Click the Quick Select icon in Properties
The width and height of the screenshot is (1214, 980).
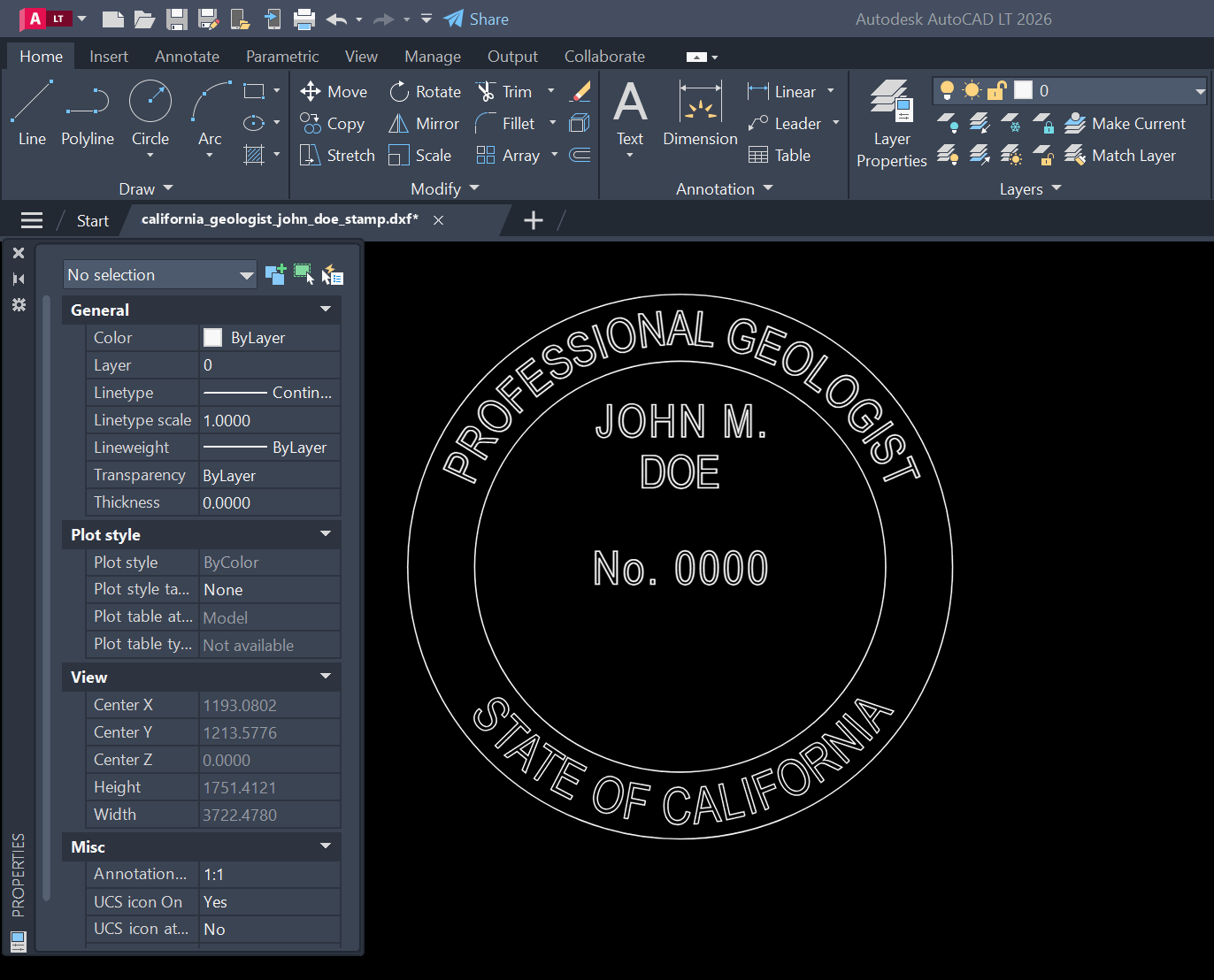point(332,275)
